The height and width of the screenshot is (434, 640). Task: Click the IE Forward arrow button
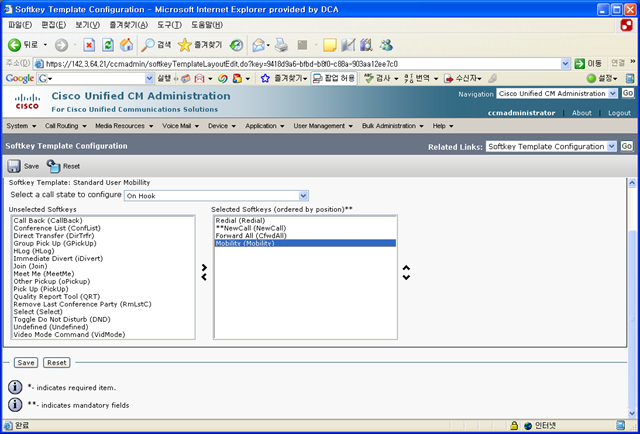coord(61,45)
